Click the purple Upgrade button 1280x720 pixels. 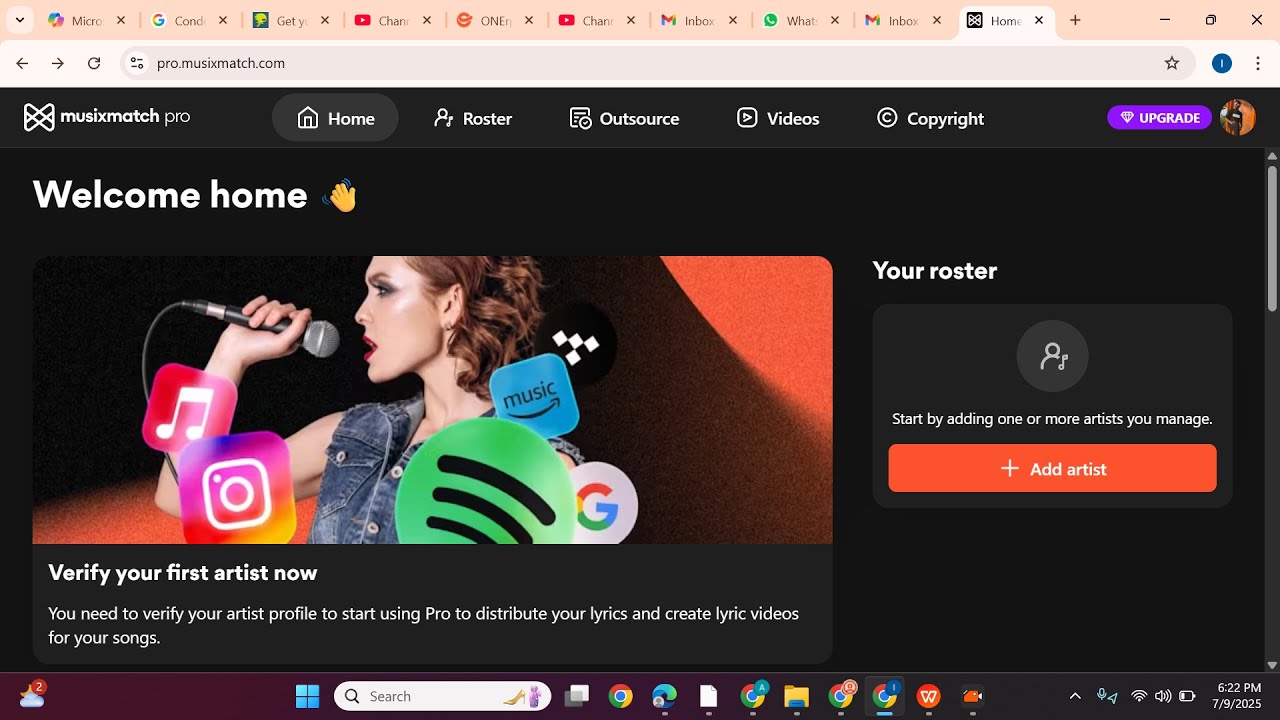pyautogui.click(x=1159, y=118)
